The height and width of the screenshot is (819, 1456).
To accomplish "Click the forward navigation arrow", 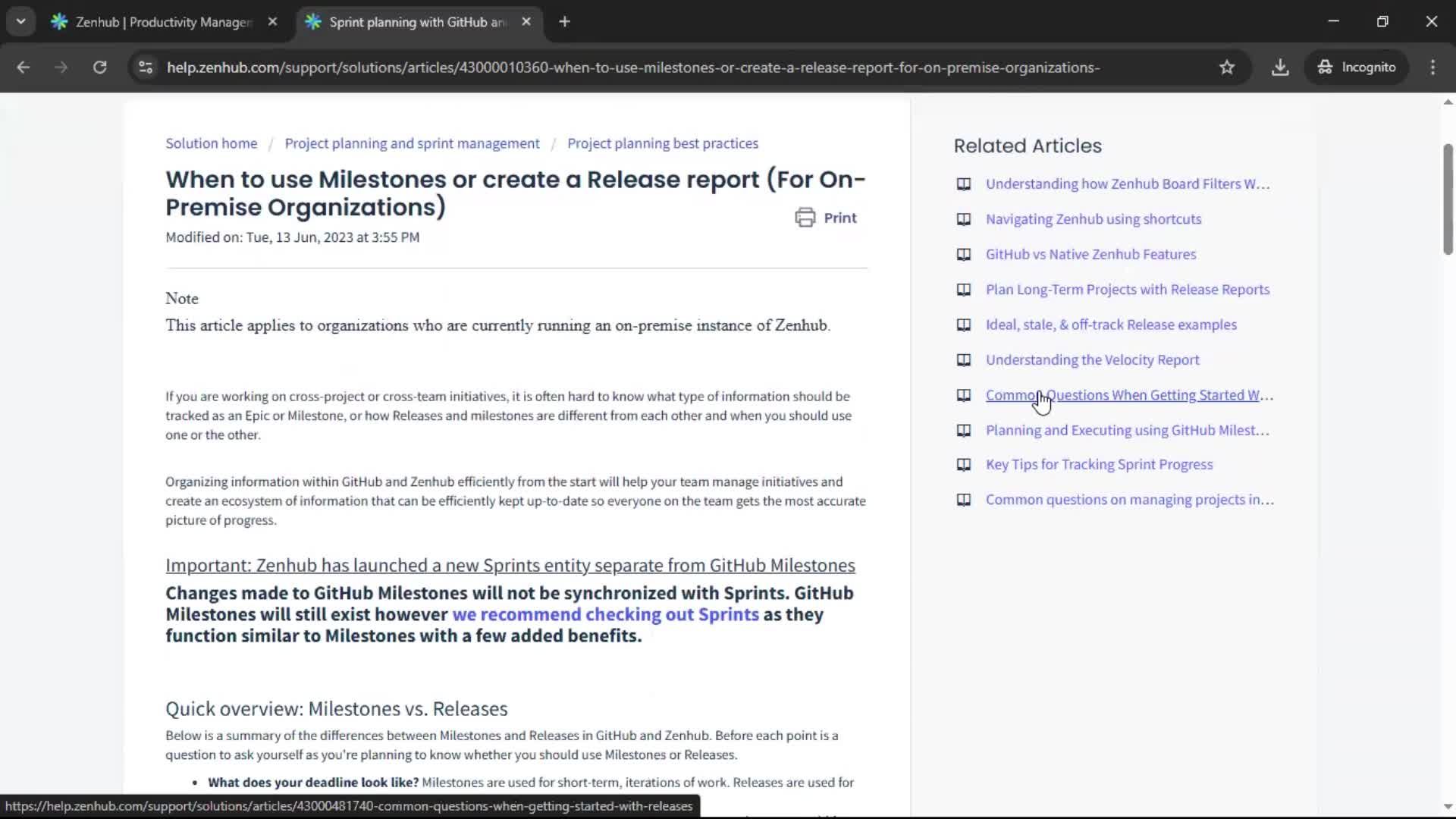I will (61, 67).
